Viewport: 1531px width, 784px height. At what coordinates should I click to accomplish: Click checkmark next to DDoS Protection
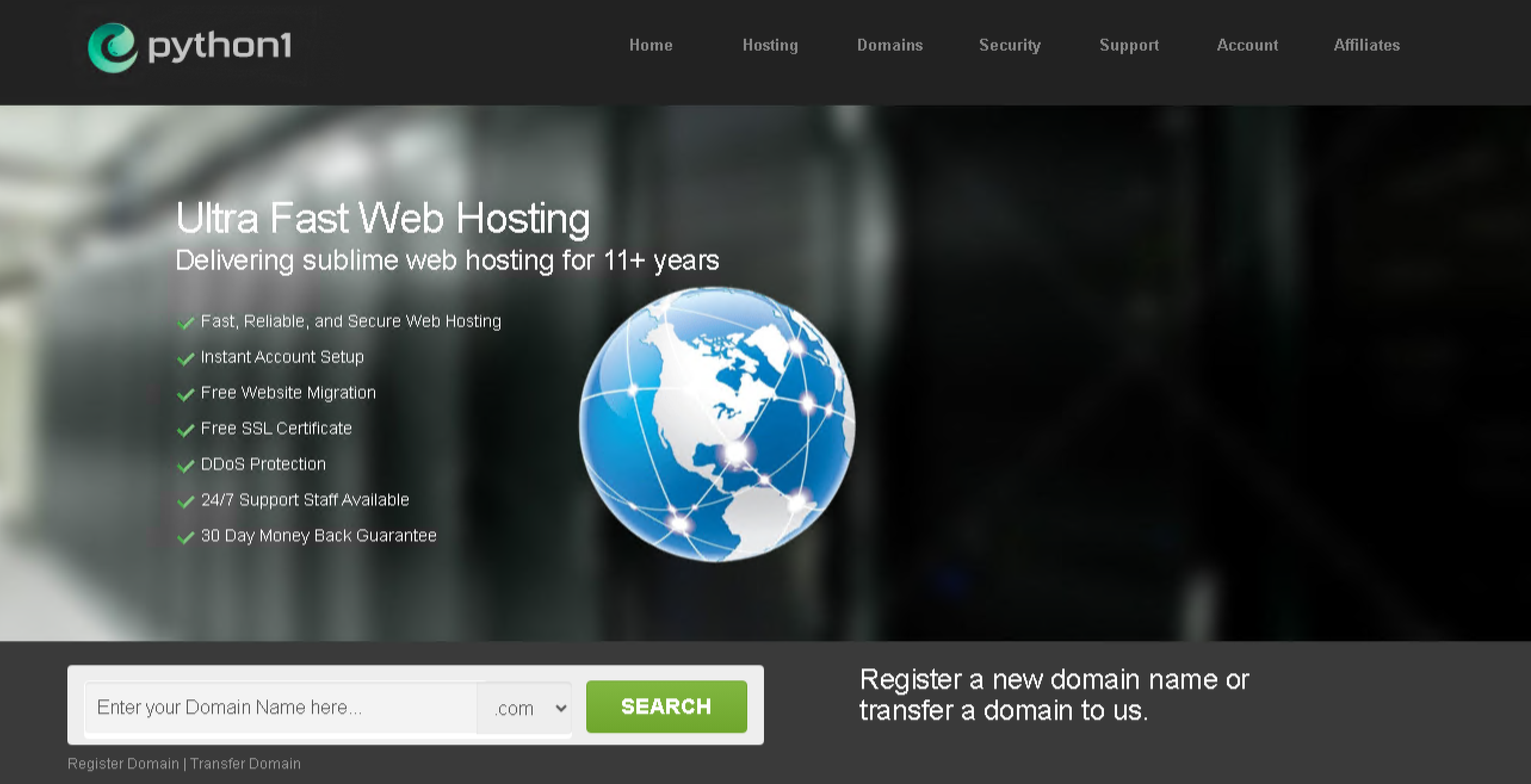[x=186, y=466]
